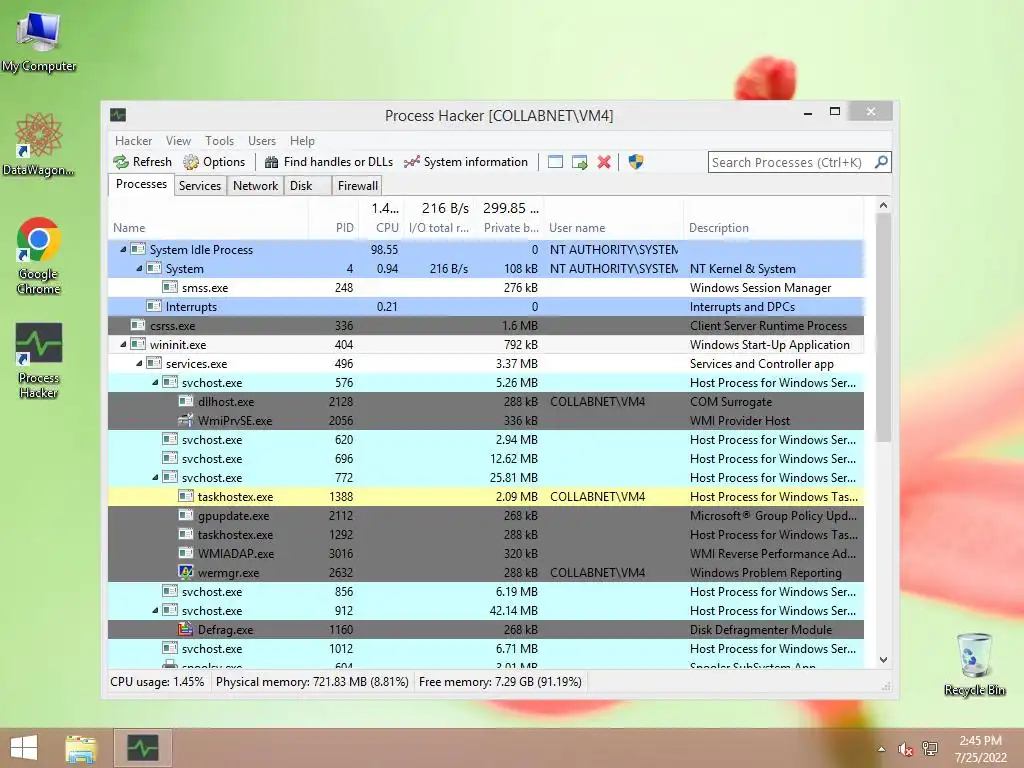The width and height of the screenshot is (1024, 768).
Task: Click the red X kill window icon
Action: click(x=604, y=162)
